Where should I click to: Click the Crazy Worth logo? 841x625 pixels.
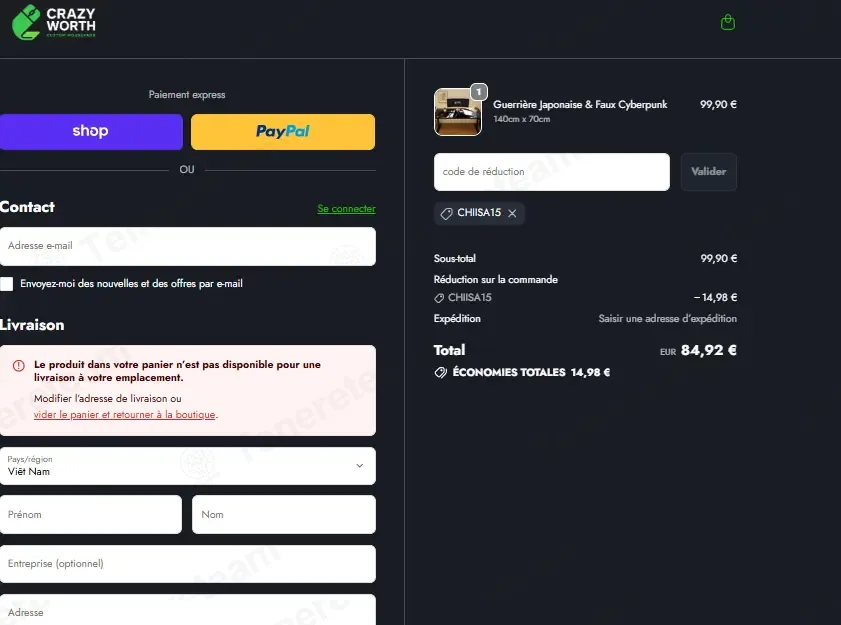tap(54, 23)
